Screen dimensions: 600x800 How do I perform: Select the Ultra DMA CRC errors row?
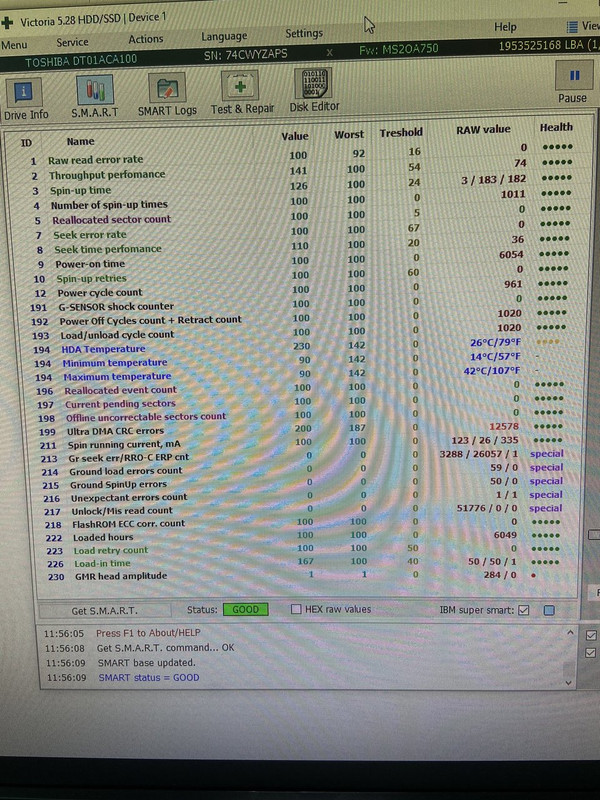[301, 429]
